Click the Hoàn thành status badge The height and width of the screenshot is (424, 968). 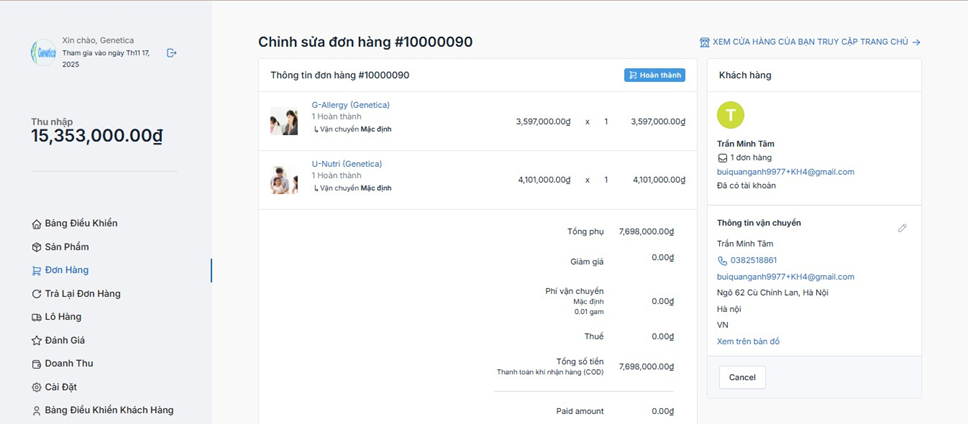coord(655,75)
